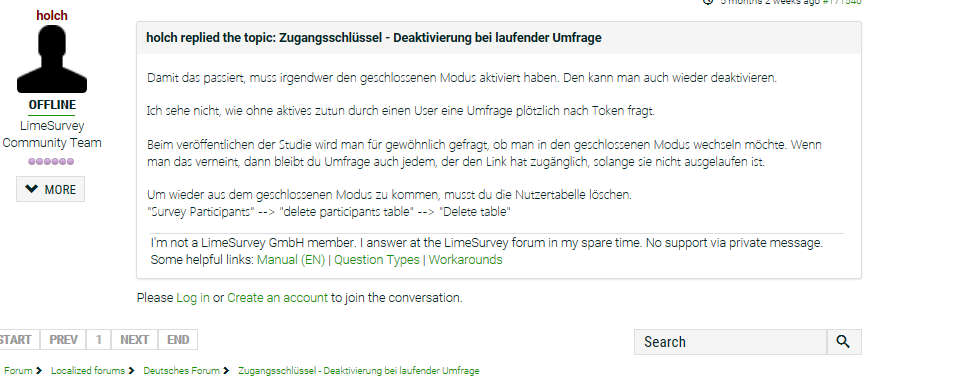
Task: Click the chevron arrow on MORE button
Action: [31, 189]
